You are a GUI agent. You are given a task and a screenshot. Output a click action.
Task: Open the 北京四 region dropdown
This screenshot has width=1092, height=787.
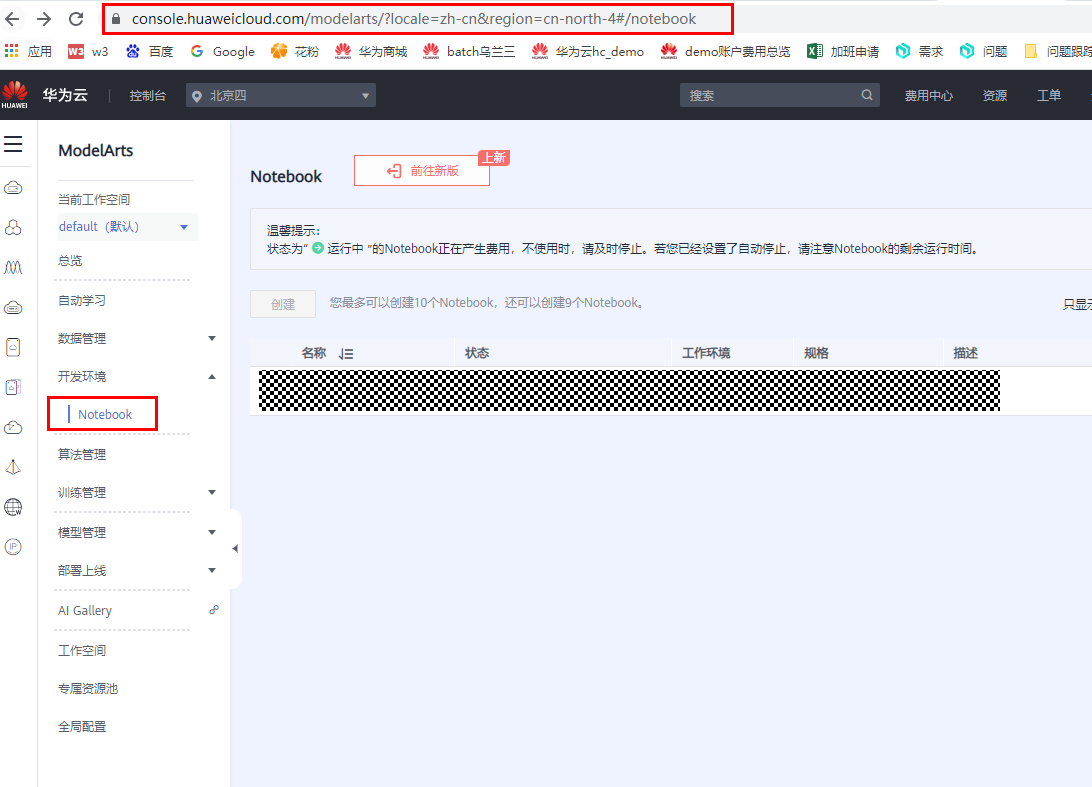(281, 95)
